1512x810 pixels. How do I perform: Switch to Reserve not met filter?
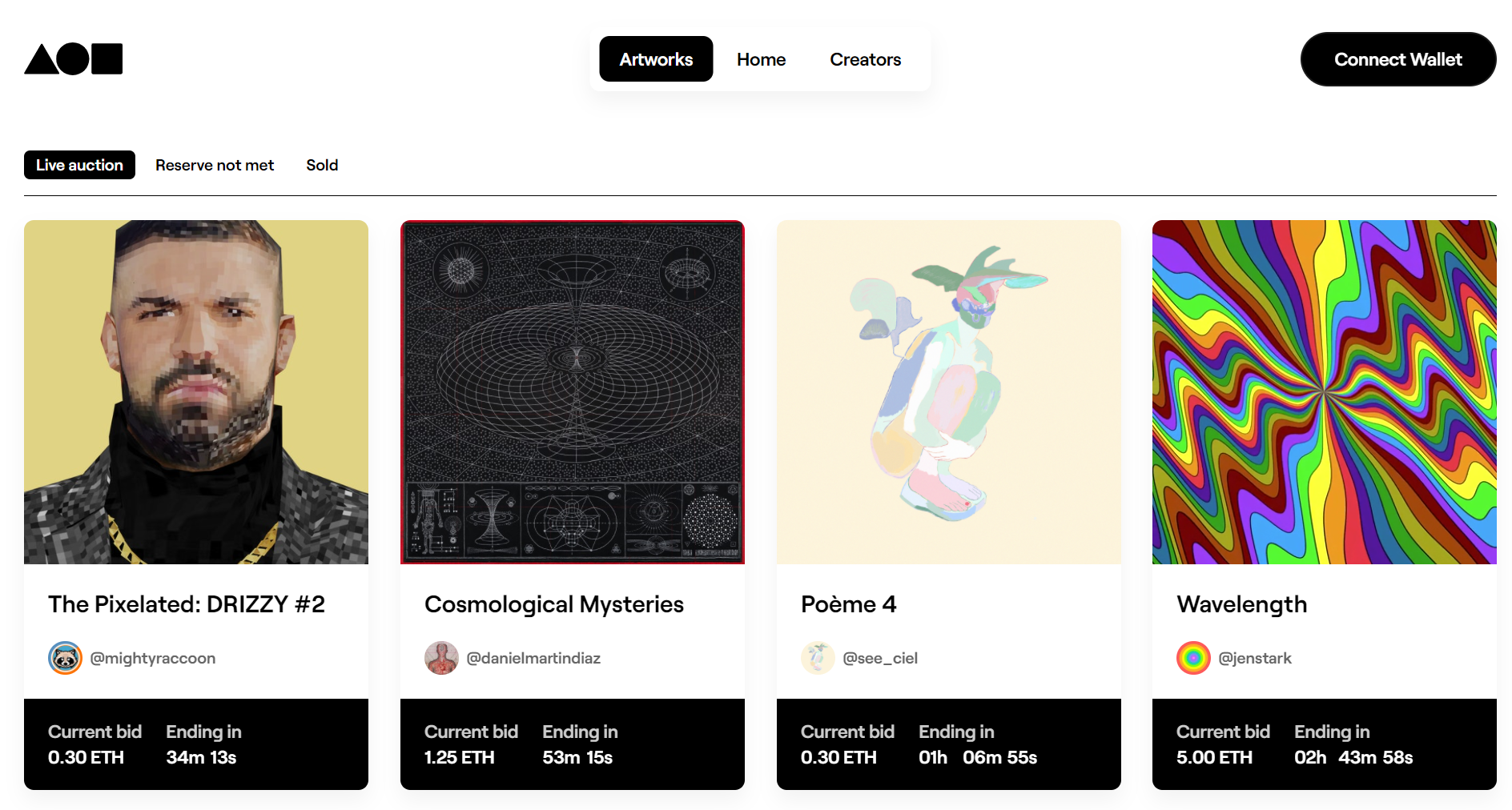[215, 165]
